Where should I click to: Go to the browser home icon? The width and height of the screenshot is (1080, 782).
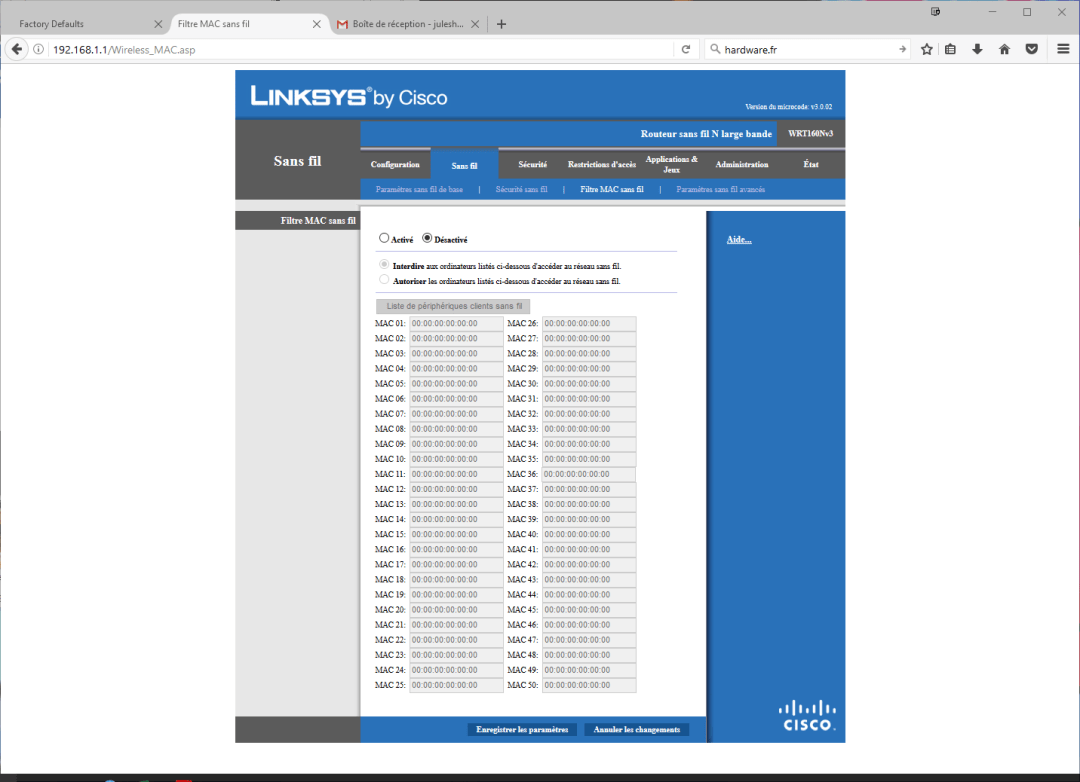pyautogui.click(x=1004, y=49)
